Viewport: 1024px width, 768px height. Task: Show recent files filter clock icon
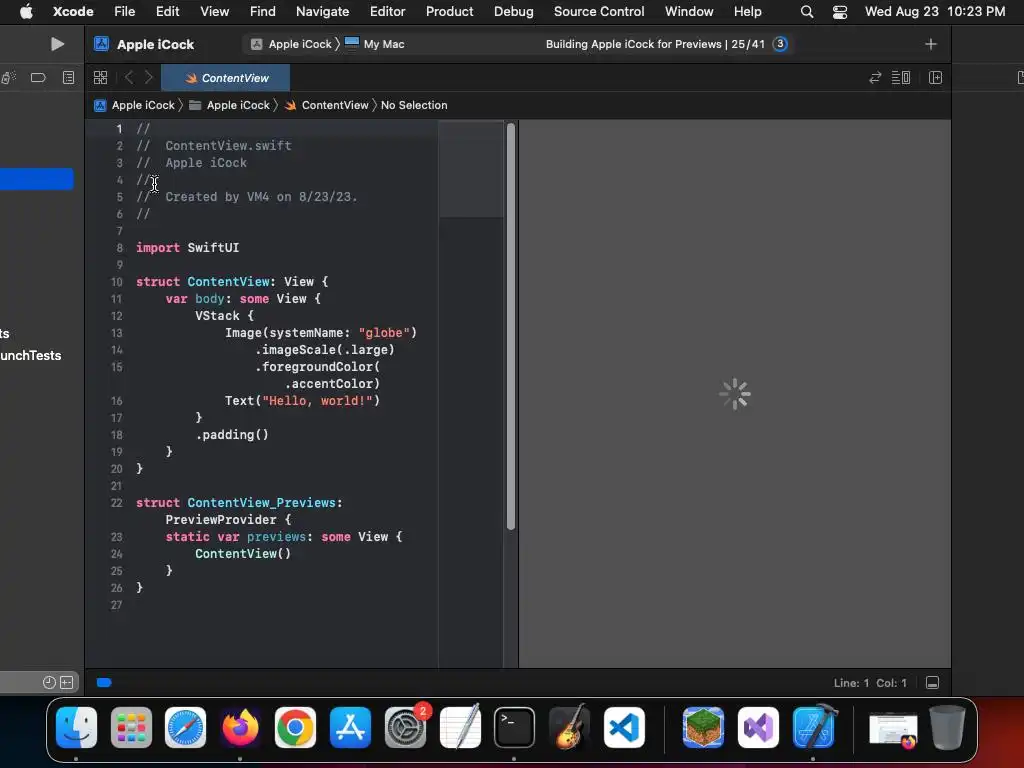49,682
